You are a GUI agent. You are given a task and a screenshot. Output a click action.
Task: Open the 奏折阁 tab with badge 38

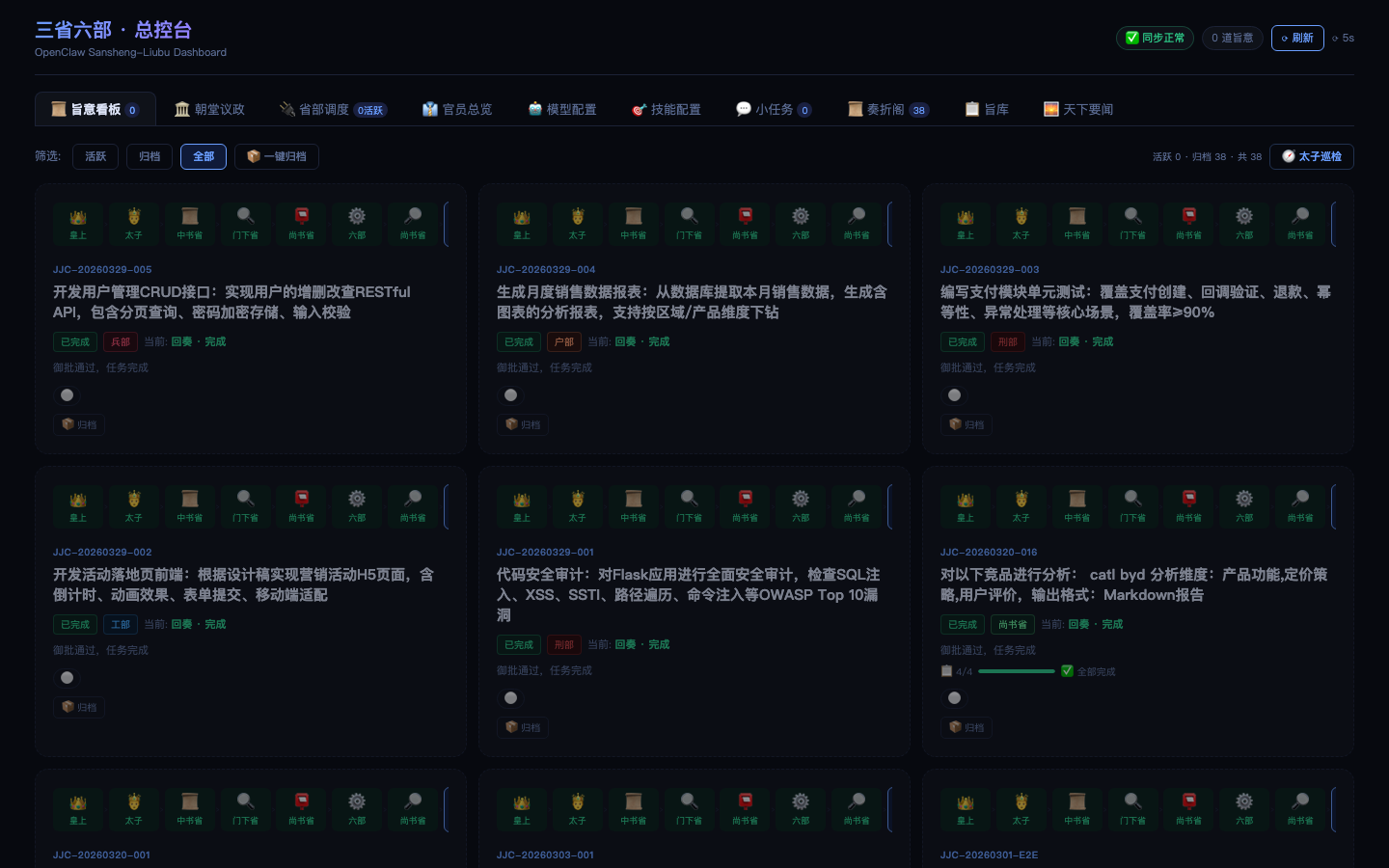pos(887,109)
